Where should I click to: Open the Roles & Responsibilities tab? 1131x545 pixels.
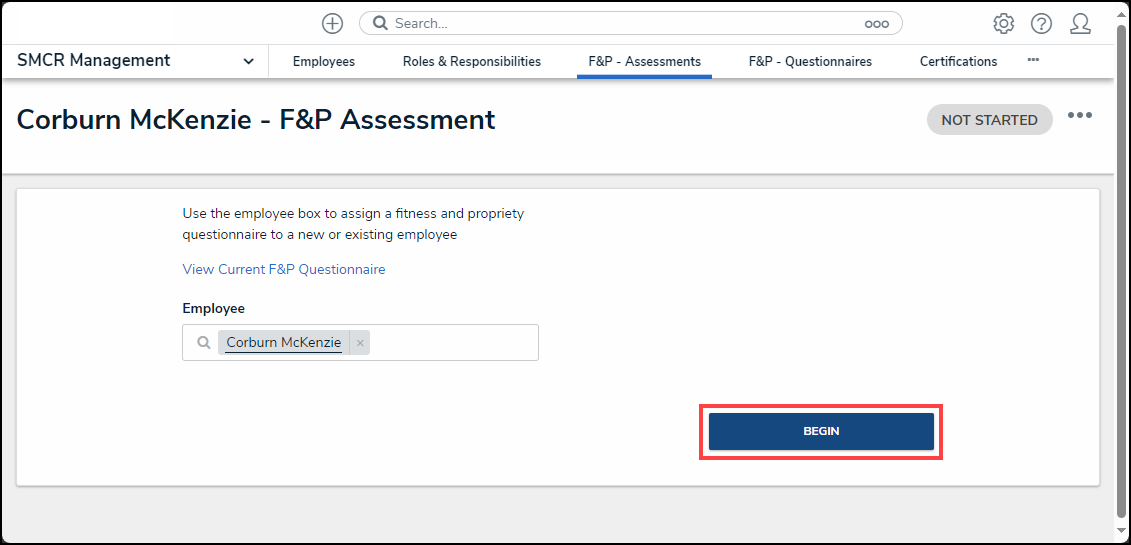coord(471,62)
